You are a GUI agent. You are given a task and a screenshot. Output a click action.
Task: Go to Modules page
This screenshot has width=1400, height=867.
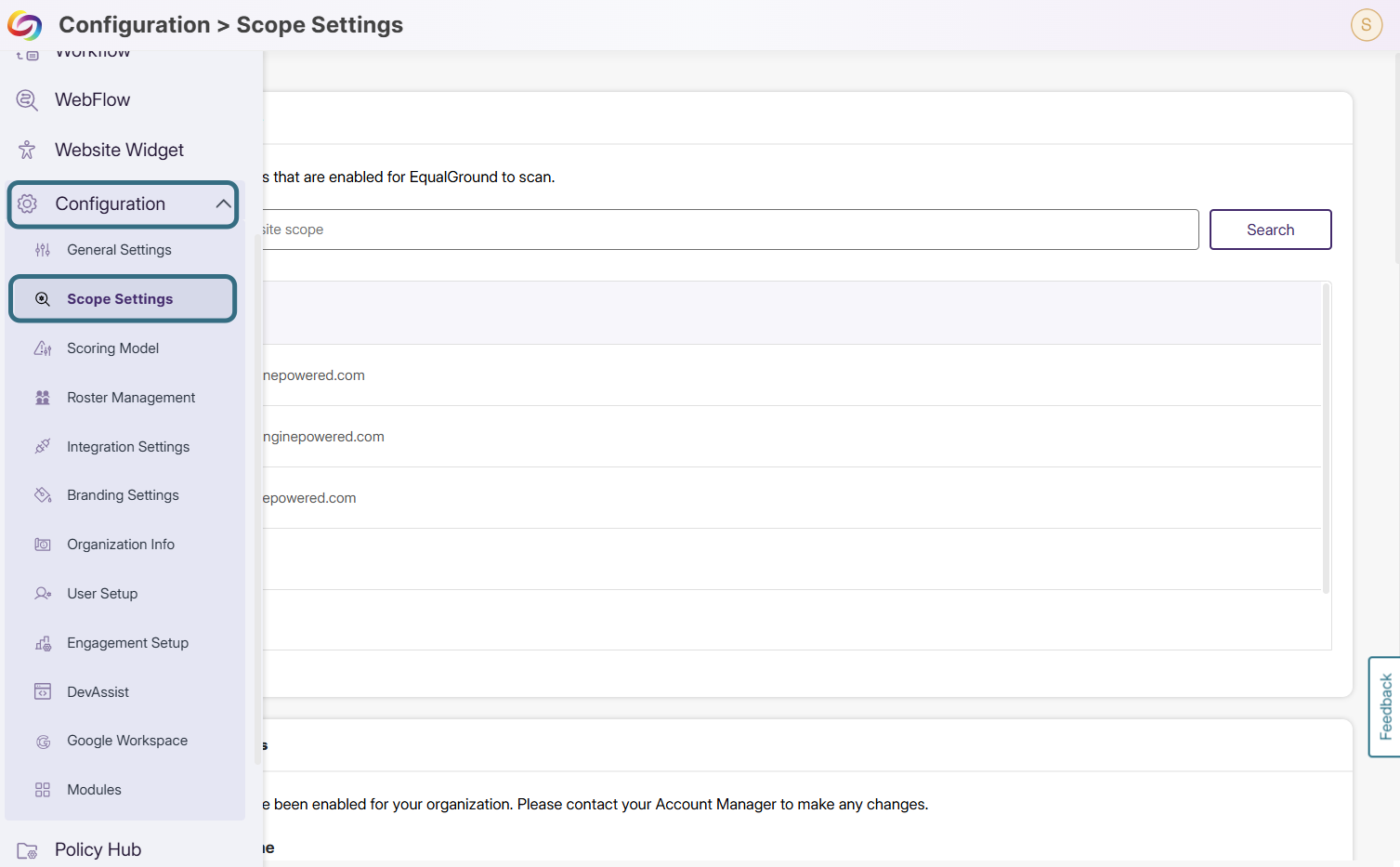click(95, 790)
